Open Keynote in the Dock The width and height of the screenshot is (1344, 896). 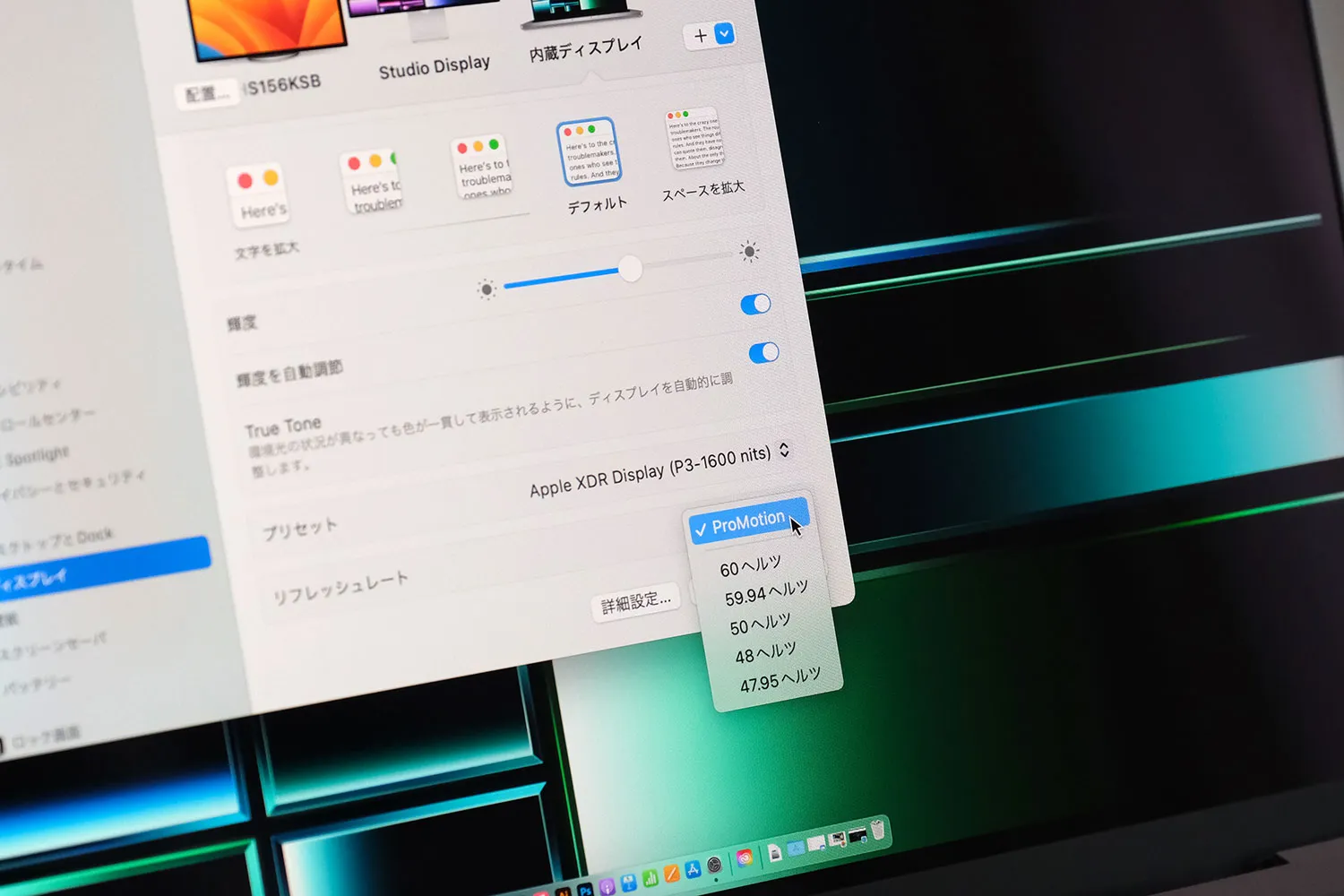click(x=629, y=883)
